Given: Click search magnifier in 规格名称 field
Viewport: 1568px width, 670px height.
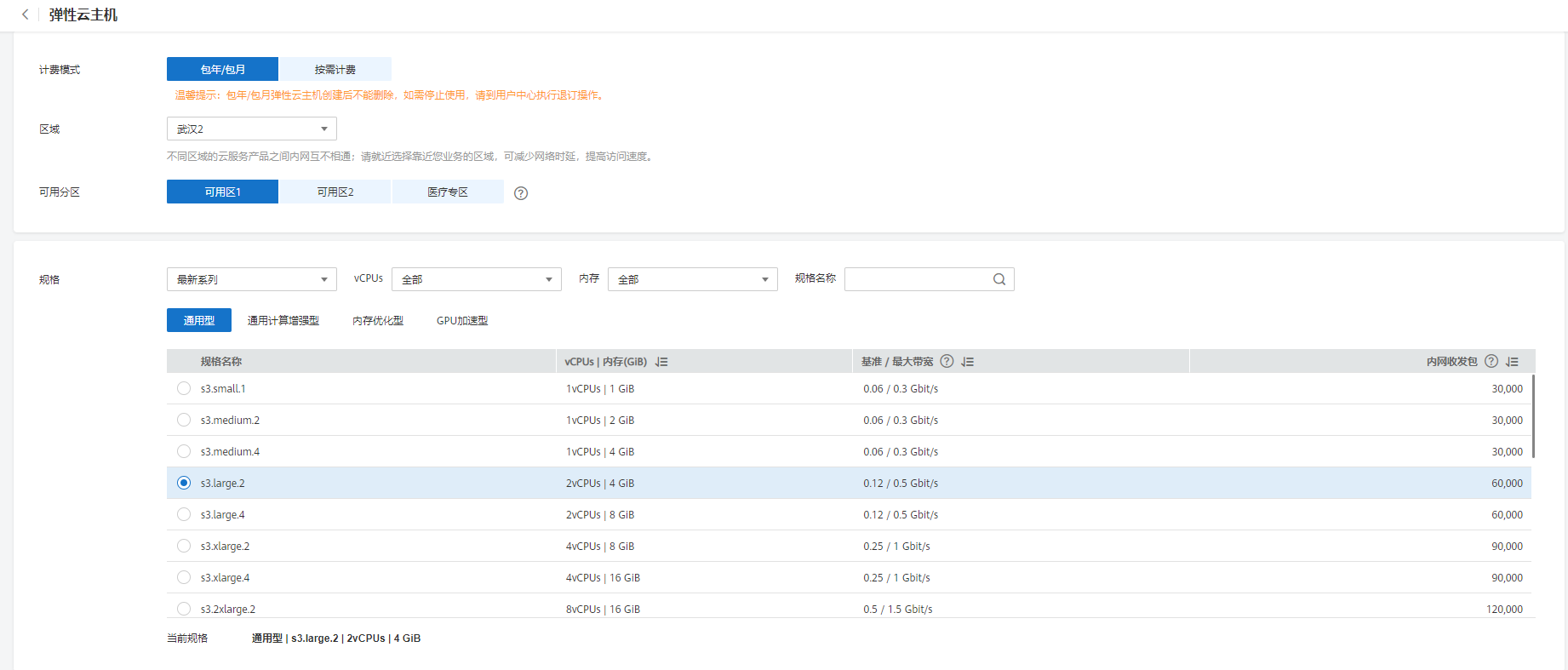Looking at the screenshot, I should pyautogui.click(x=999, y=279).
